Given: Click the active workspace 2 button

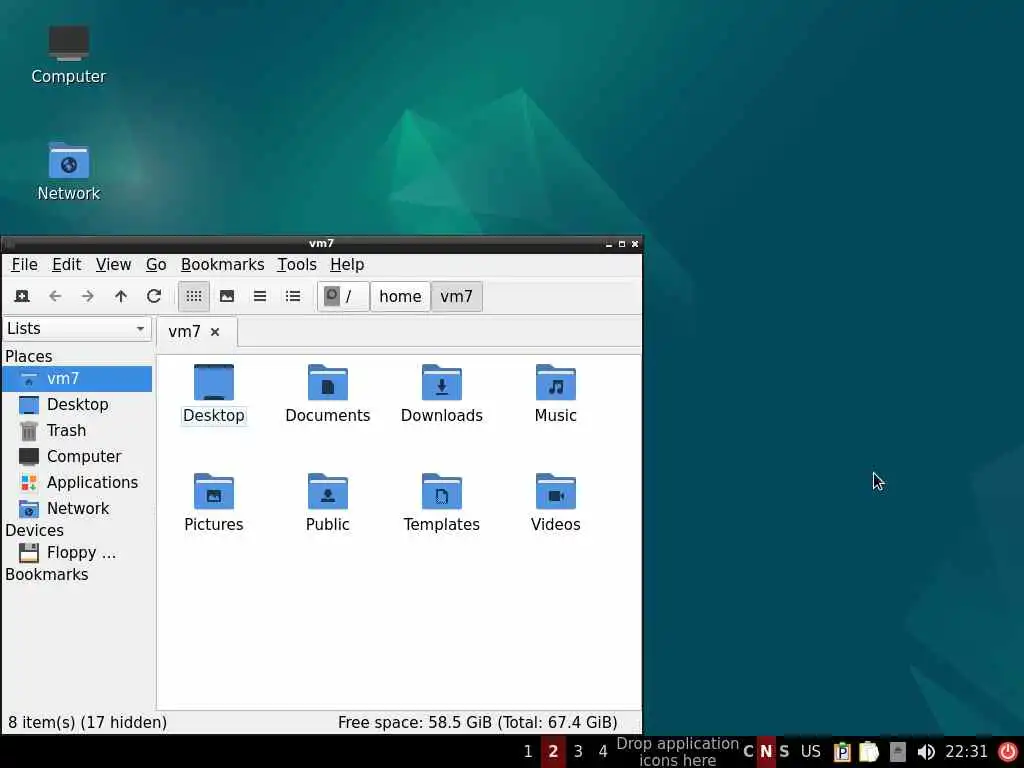Looking at the screenshot, I should point(553,752).
